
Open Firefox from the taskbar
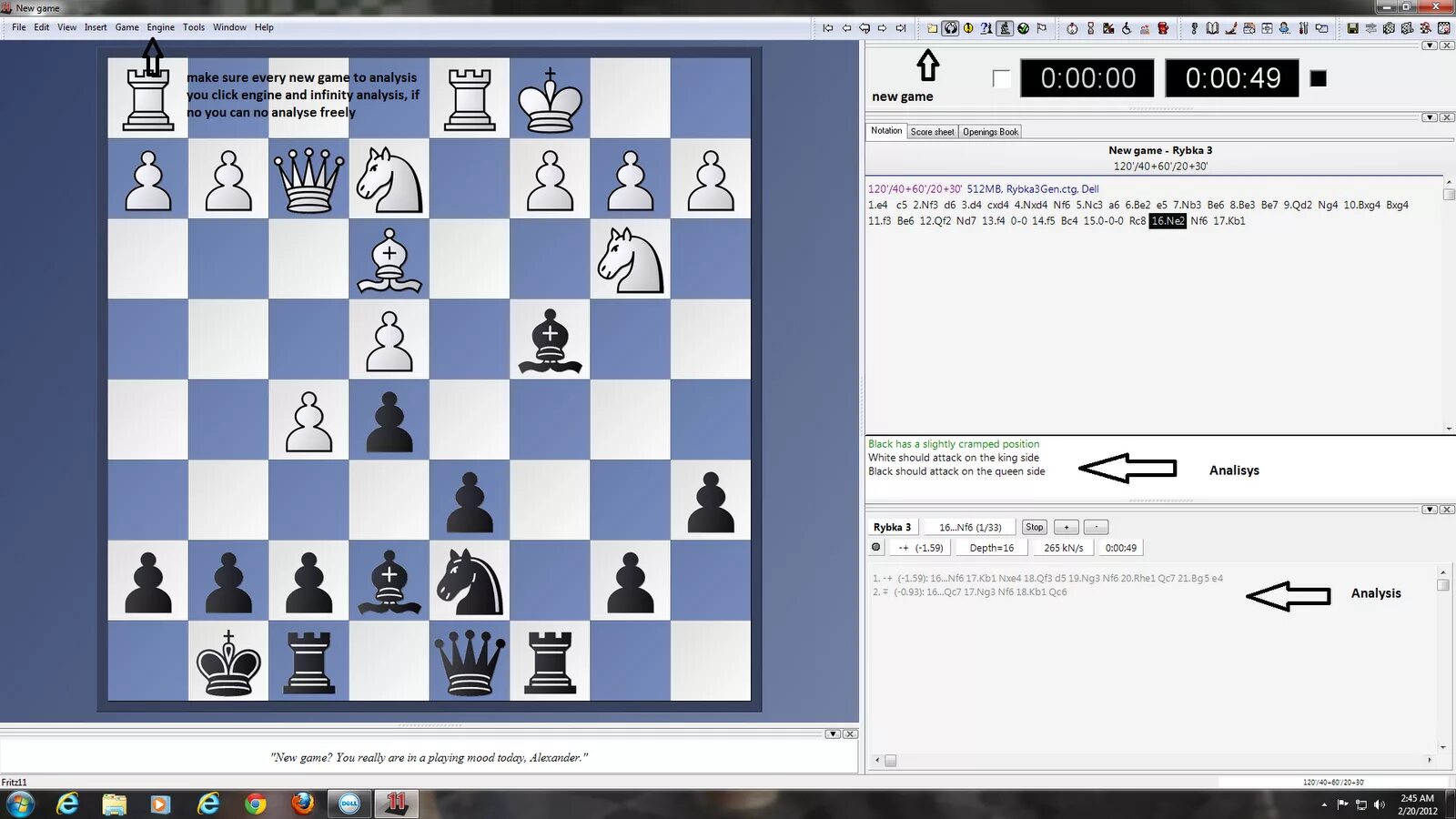302,803
